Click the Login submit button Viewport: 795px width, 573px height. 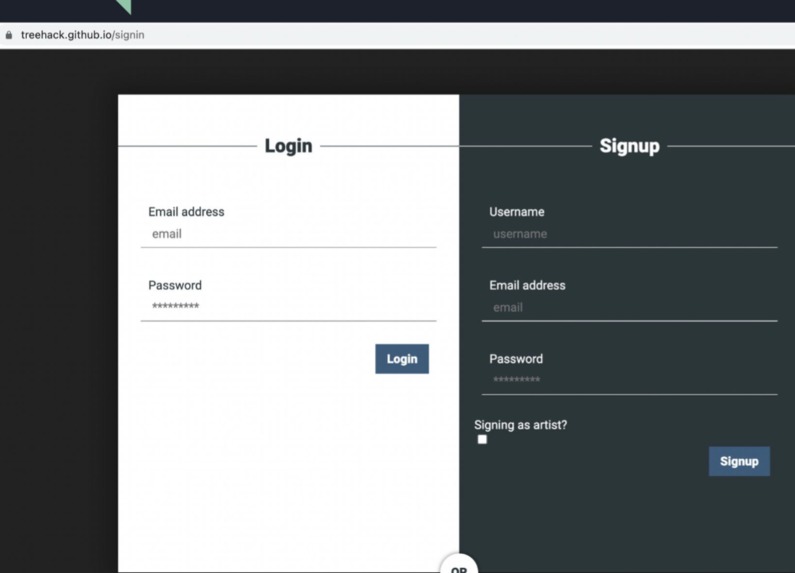point(402,359)
